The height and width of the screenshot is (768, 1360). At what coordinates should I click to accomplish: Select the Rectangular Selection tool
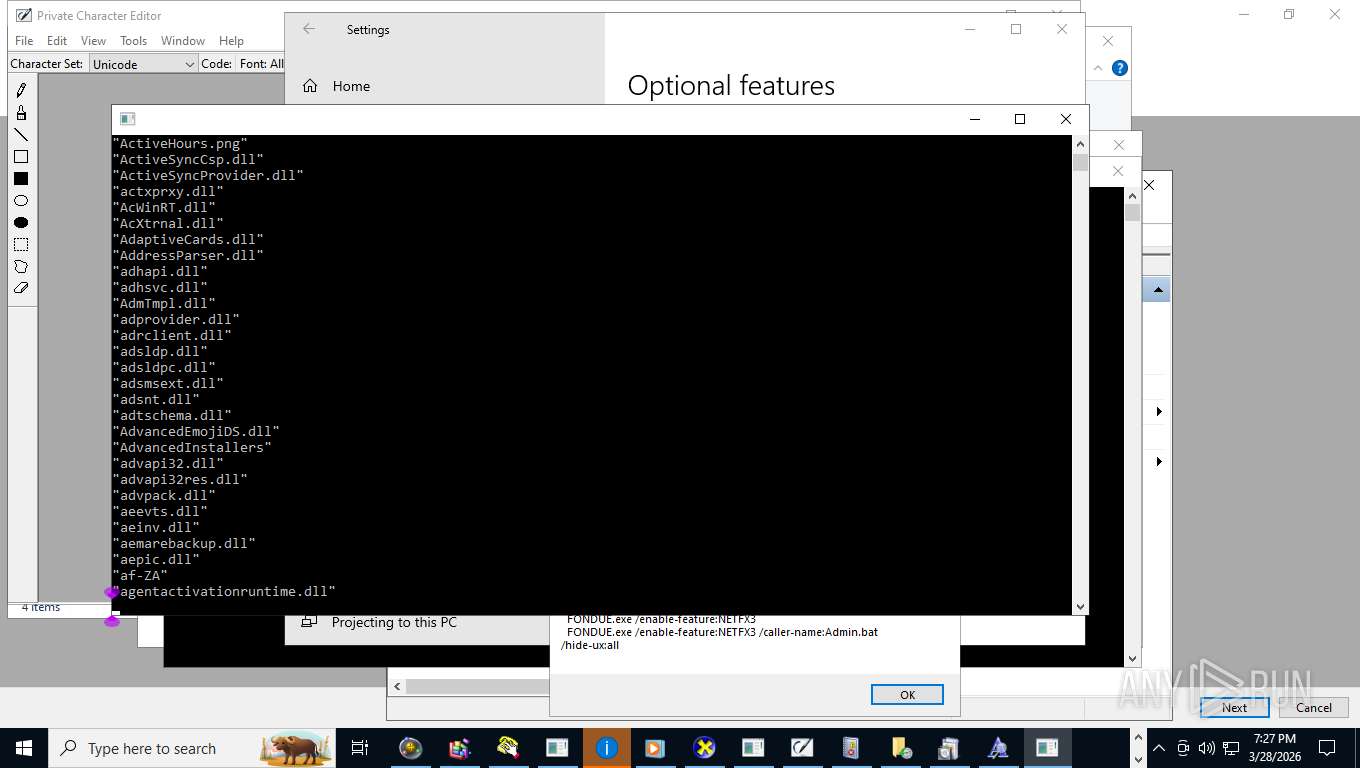click(x=21, y=245)
